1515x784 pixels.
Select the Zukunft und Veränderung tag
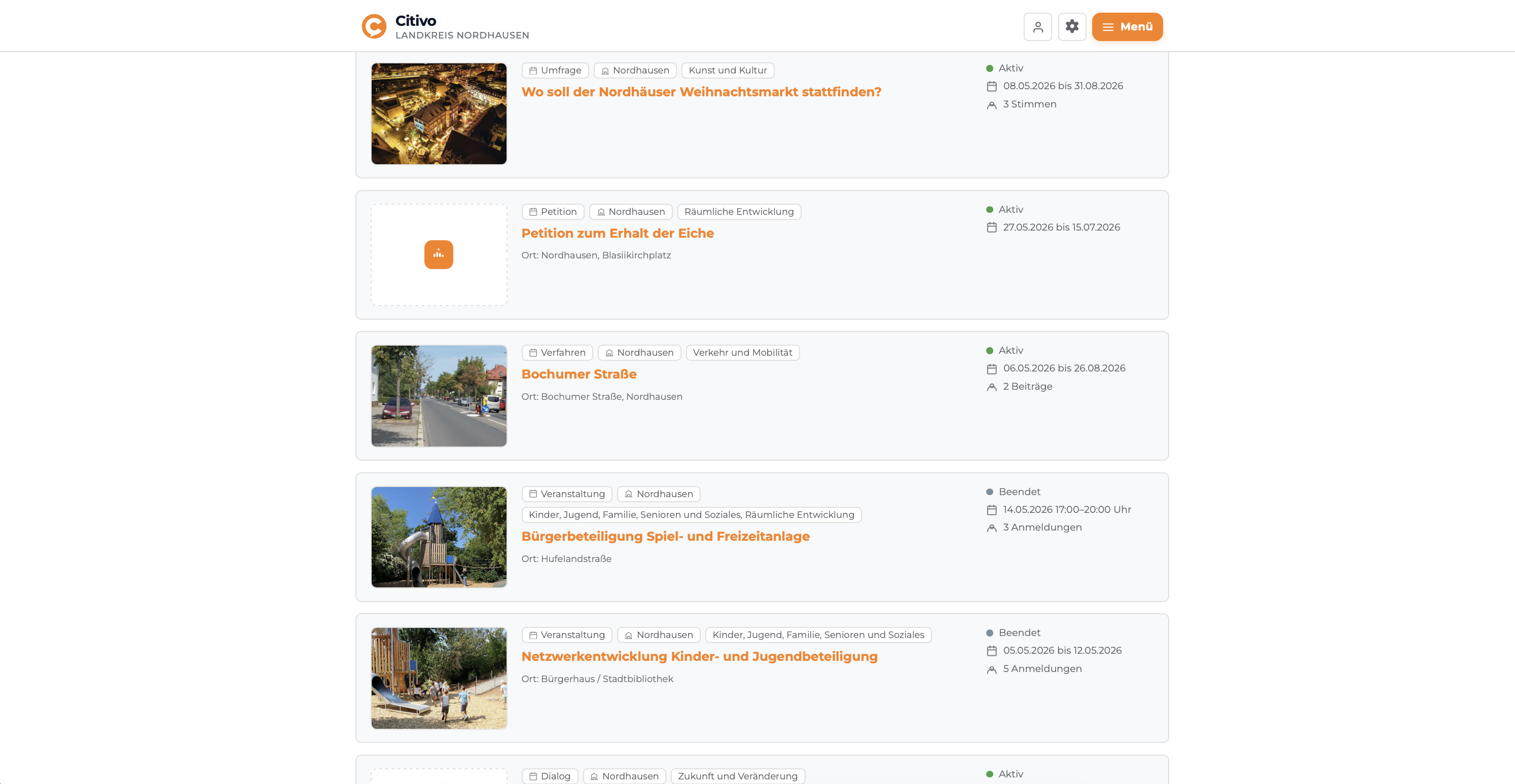(x=738, y=776)
